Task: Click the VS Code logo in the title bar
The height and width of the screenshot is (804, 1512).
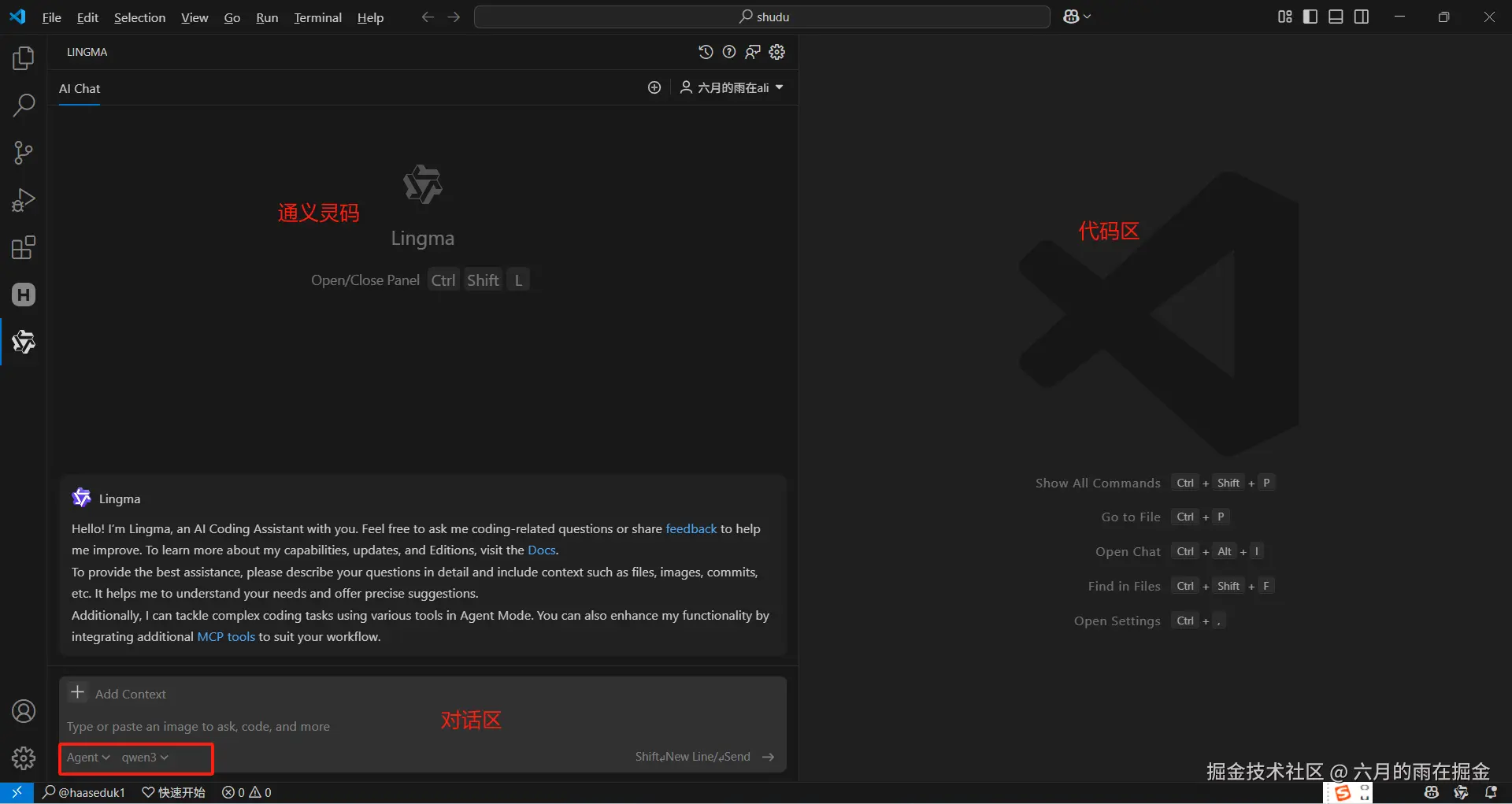Action: coord(17,17)
